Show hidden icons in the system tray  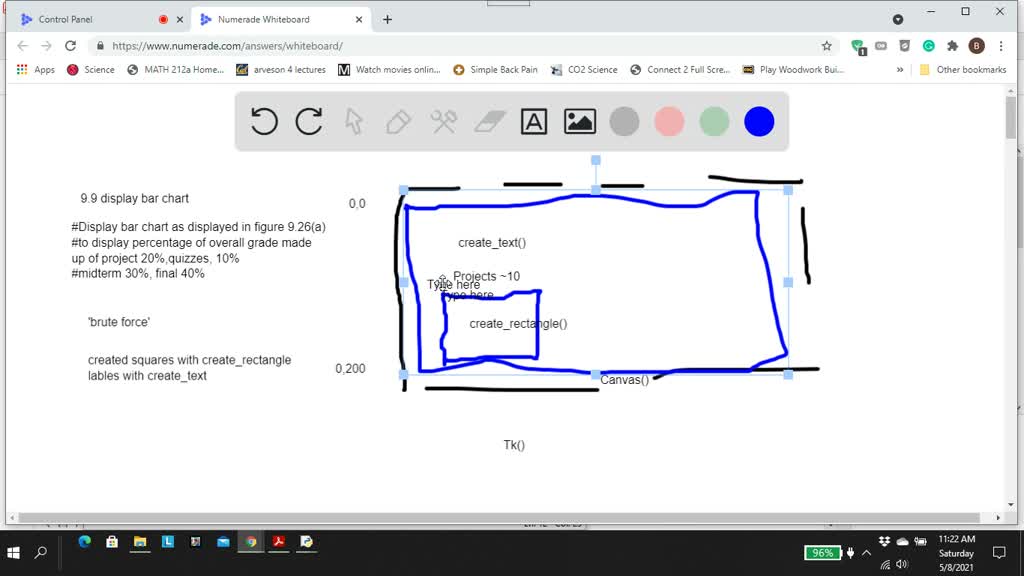866,552
